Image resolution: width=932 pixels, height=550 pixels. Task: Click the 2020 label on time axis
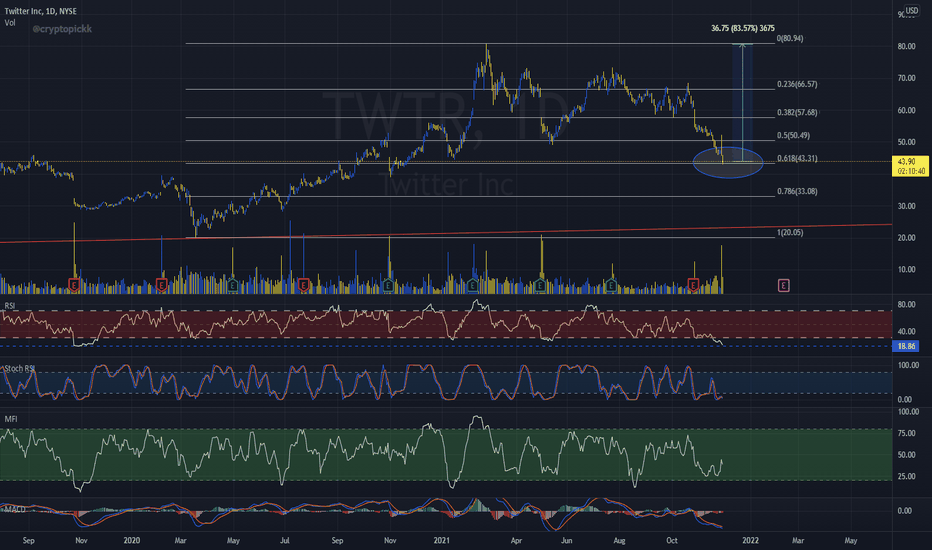coord(132,540)
